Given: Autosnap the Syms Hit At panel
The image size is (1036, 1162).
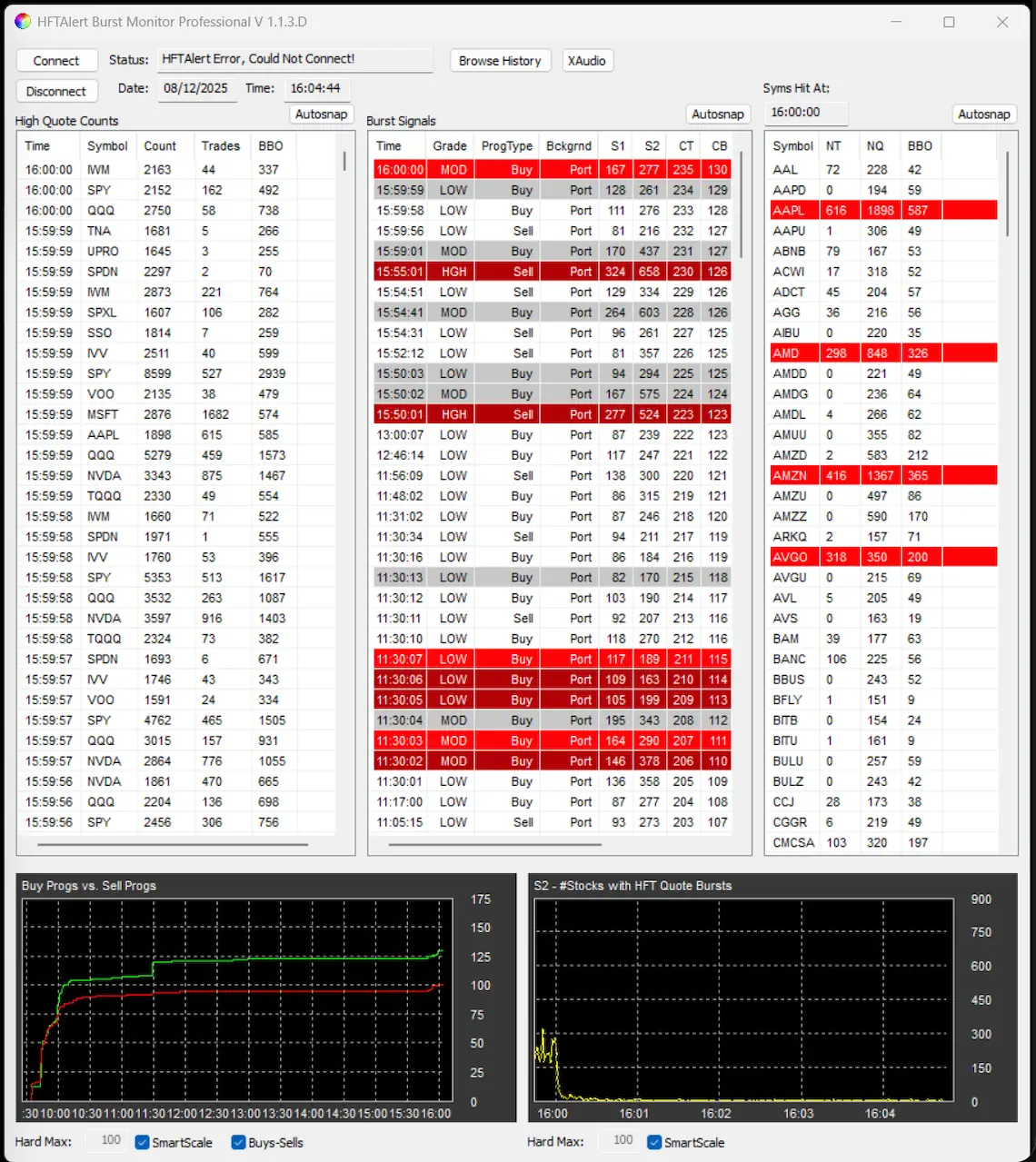Looking at the screenshot, I should point(983,114).
